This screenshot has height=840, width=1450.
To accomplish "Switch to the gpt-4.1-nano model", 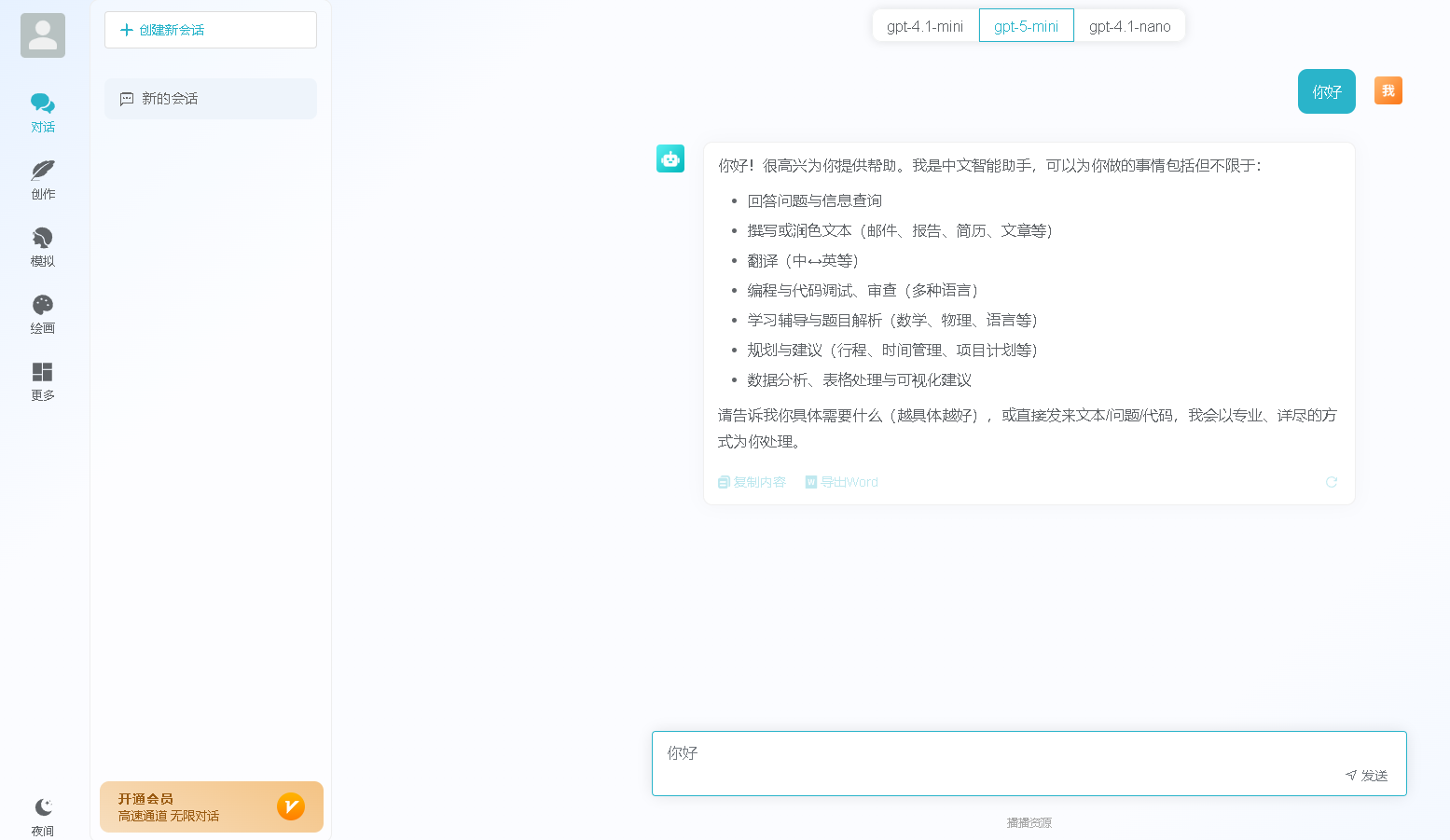I will point(1129,26).
